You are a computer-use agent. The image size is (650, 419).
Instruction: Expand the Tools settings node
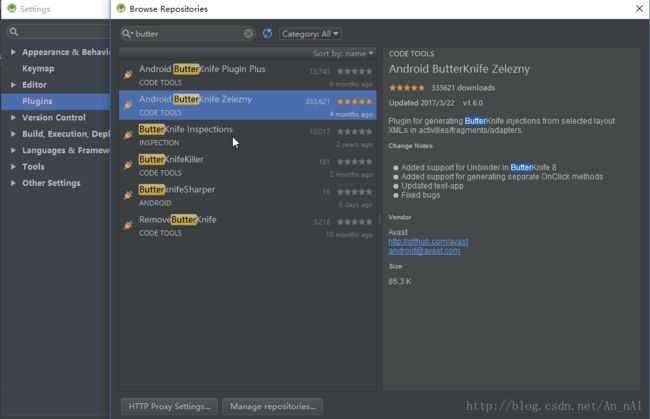tap(13, 167)
